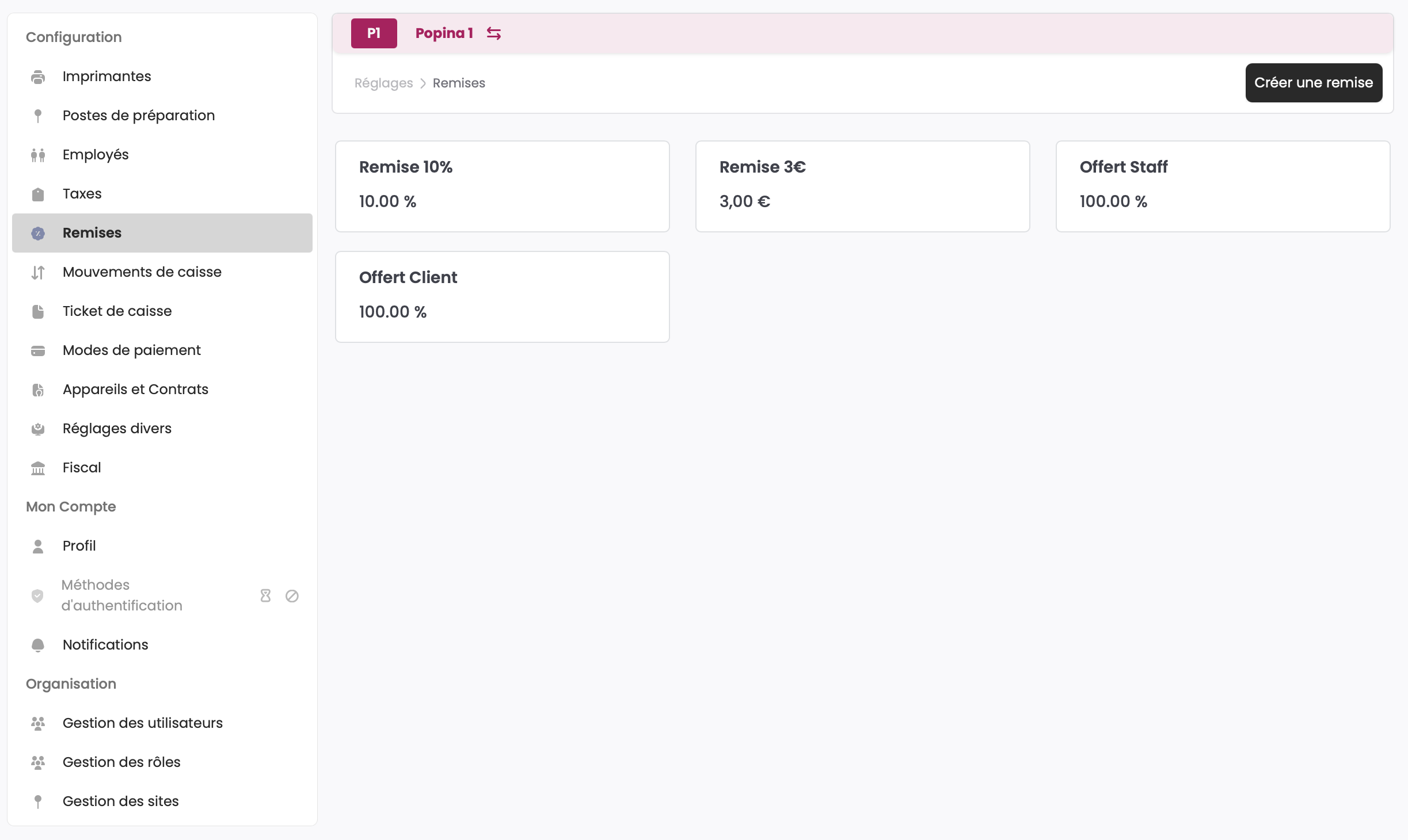Click the Mouvements de caisse arrows icon
Screen dimensions: 1408x840
pos(38,272)
